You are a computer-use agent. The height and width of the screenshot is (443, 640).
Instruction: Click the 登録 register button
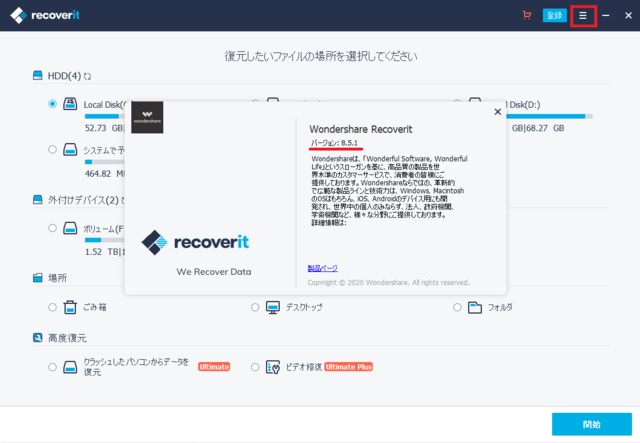pos(554,16)
